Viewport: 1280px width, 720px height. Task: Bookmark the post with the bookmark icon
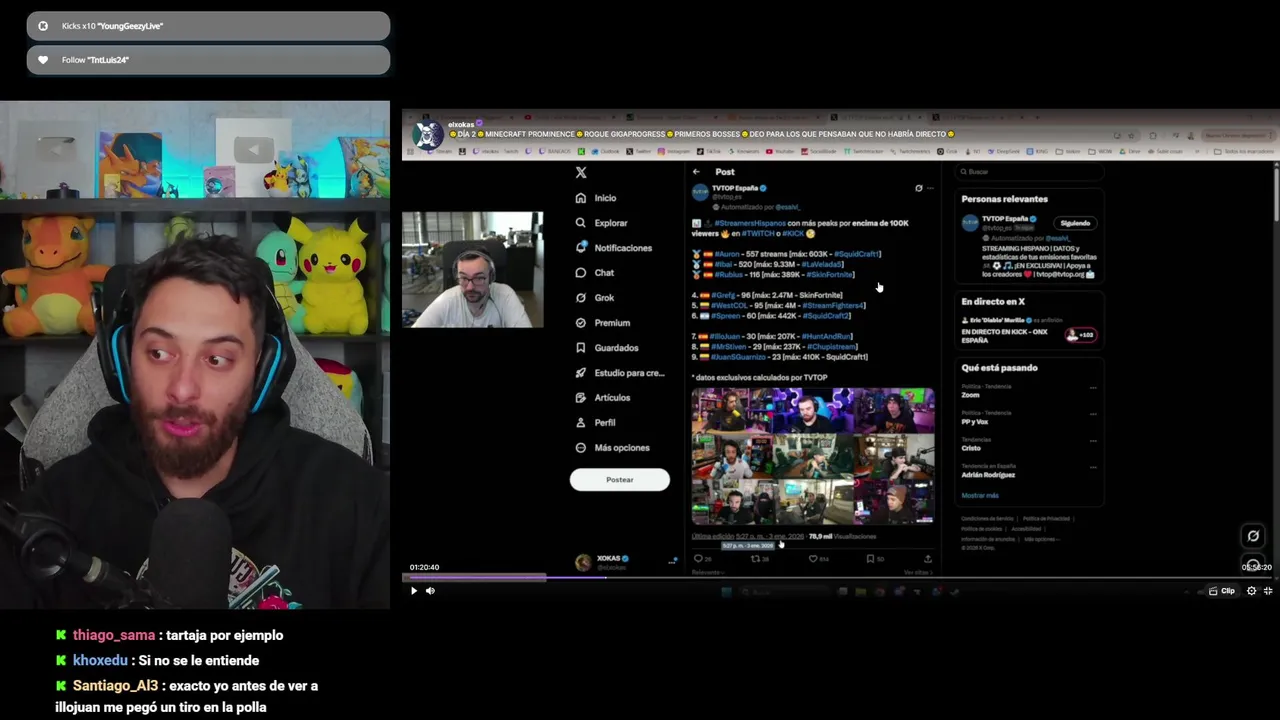pyautogui.click(x=870, y=559)
